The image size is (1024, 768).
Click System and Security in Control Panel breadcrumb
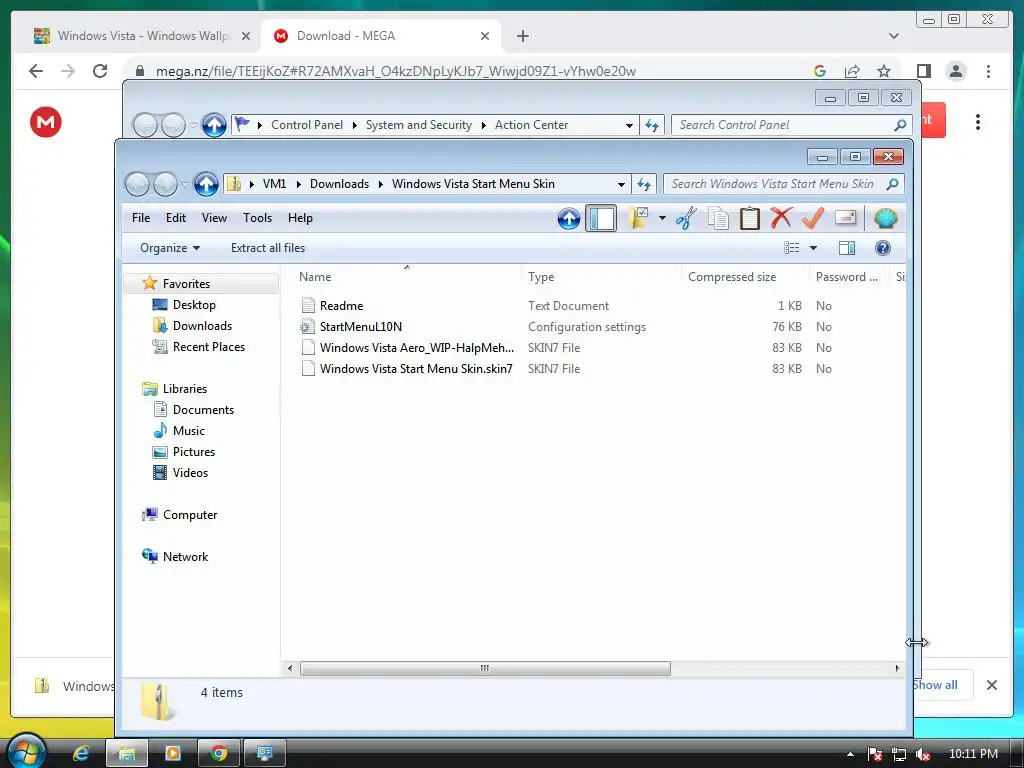[x=419, y=125]
